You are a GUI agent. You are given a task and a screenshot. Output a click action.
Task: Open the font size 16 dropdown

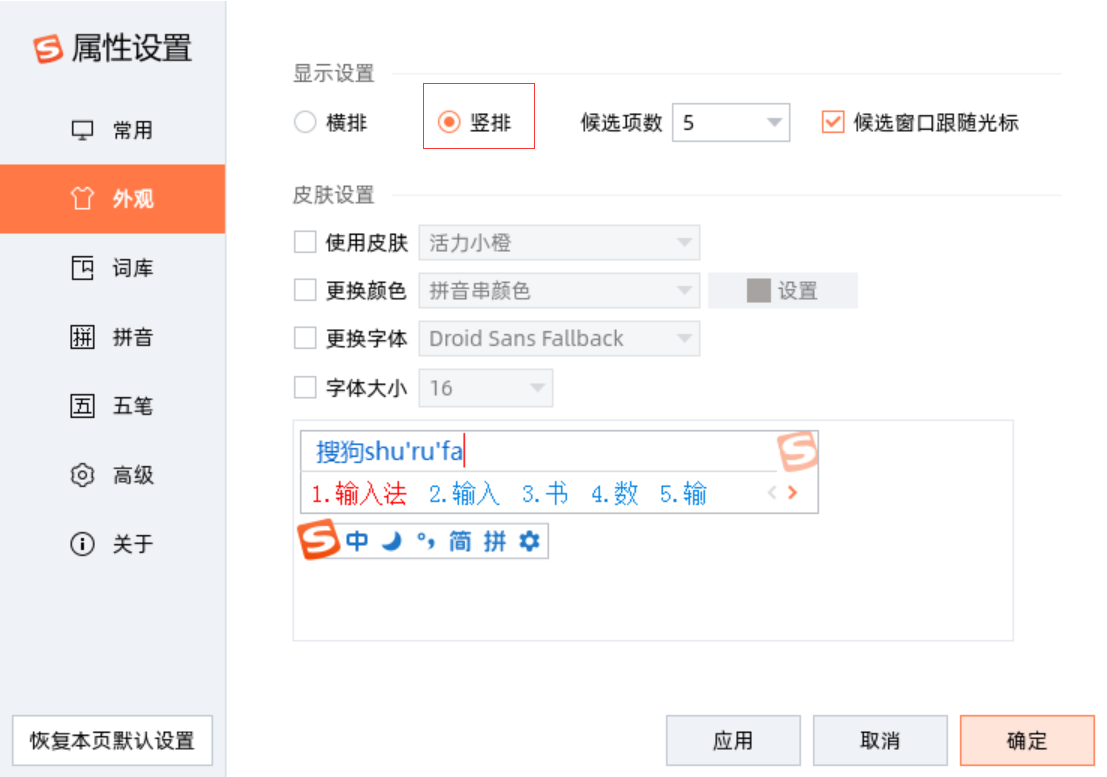pyautogui.click(x=486, y=388)
